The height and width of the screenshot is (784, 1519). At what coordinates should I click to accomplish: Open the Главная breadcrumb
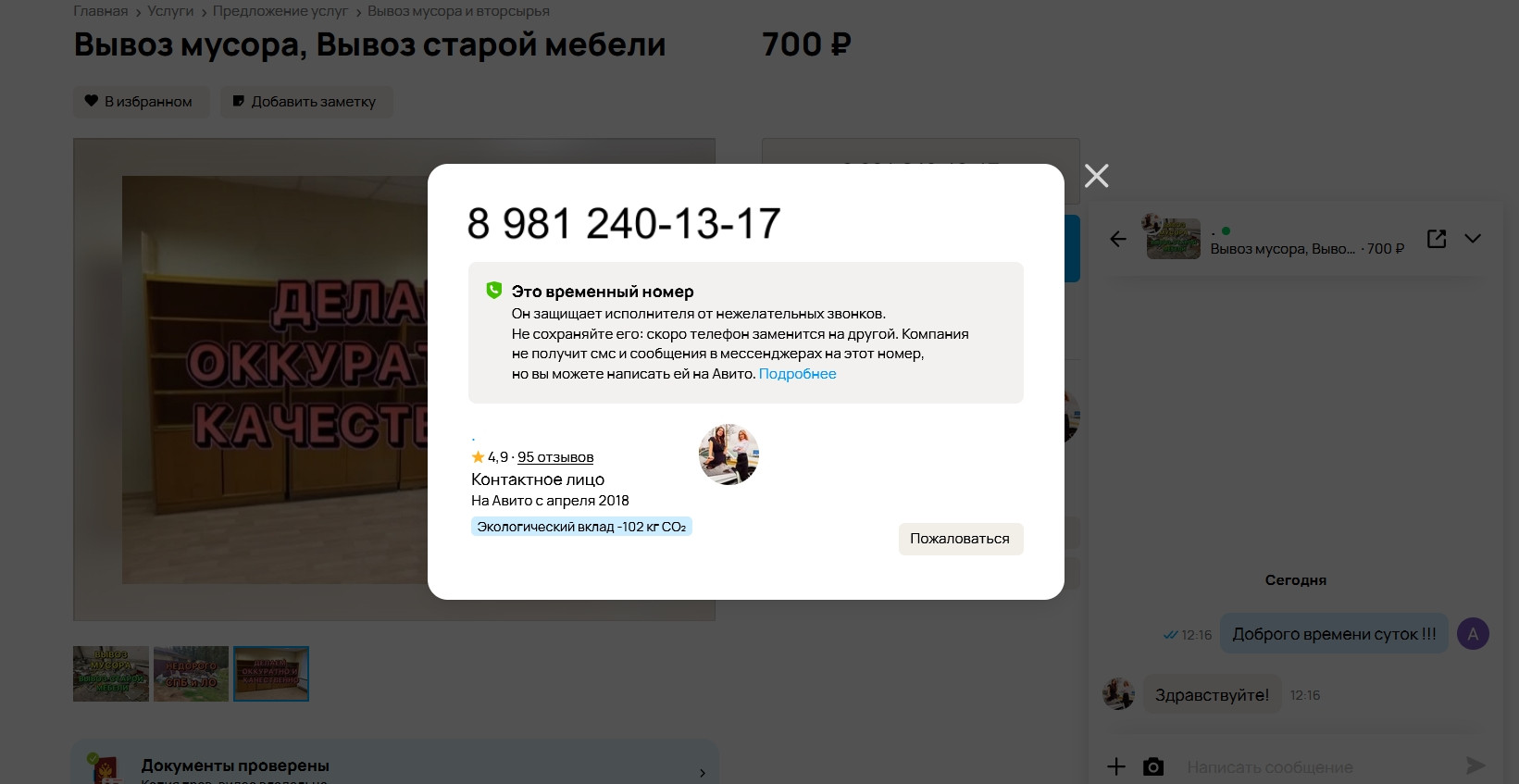(x=101, y=11)
